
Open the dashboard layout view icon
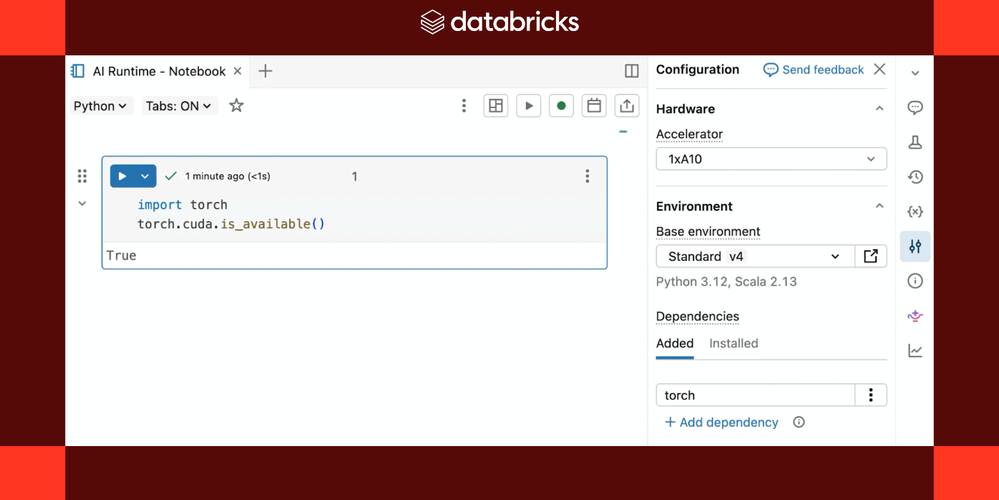[x=496, y=106]
